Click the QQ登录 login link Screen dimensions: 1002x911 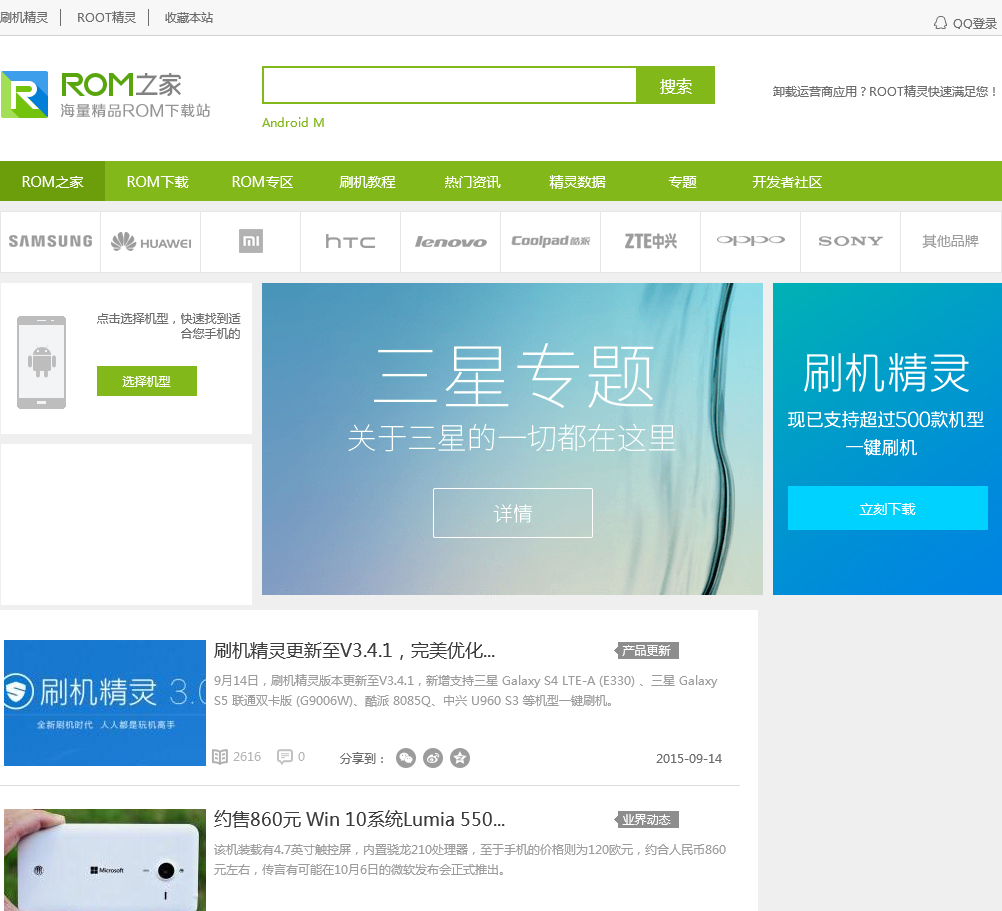click(975, 24)
